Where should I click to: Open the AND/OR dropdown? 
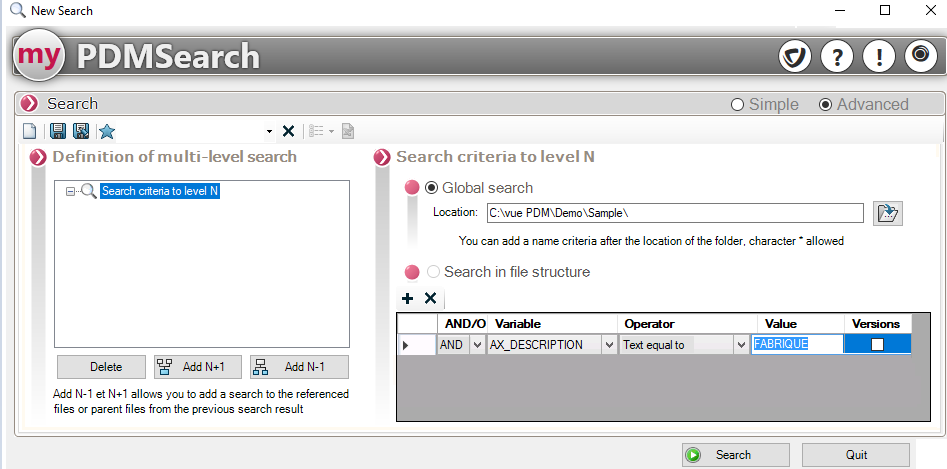point(477,345)
